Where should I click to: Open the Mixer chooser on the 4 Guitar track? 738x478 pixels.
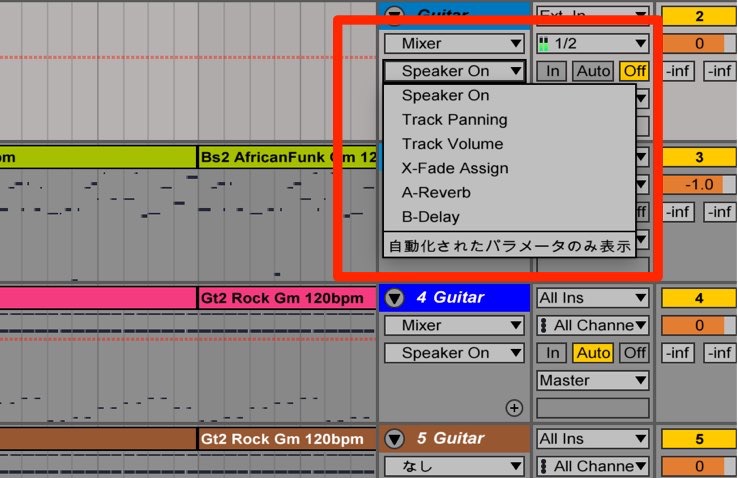click(x=454, y=325)
